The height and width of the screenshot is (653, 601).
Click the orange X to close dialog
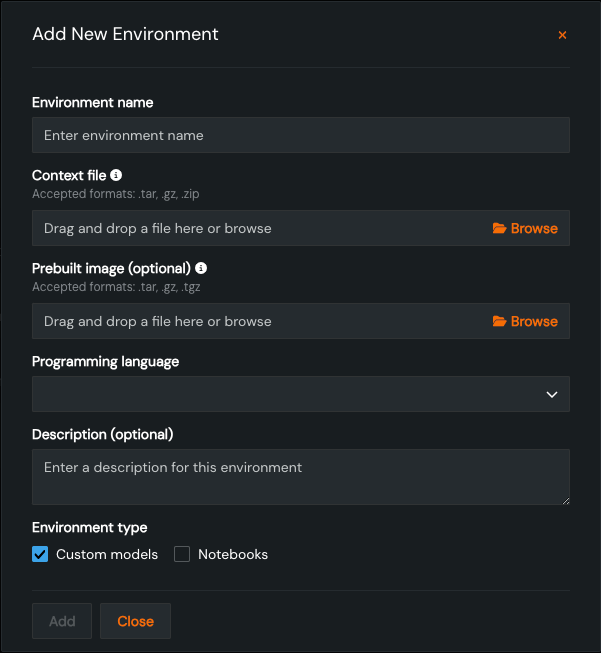[562, 35]
